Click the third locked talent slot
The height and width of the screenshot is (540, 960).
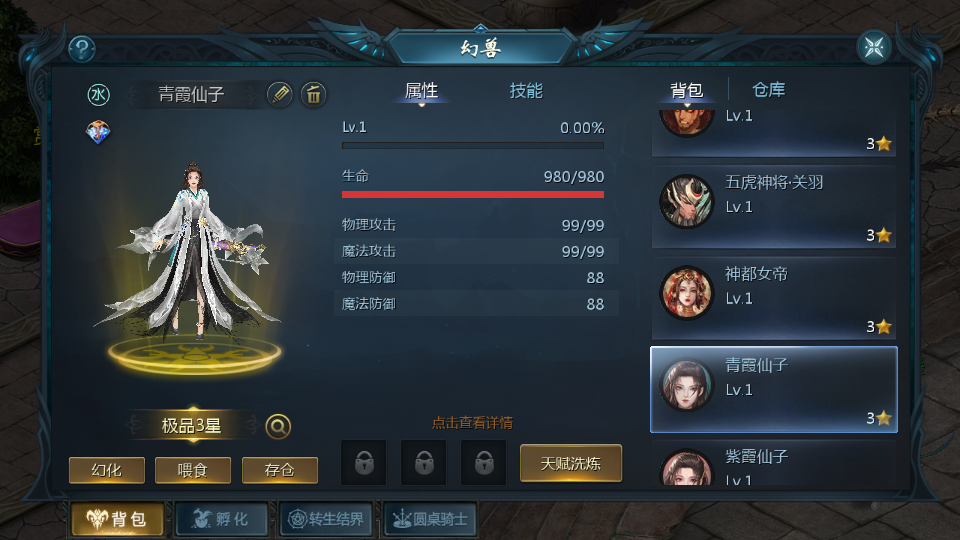click(484, 463)
